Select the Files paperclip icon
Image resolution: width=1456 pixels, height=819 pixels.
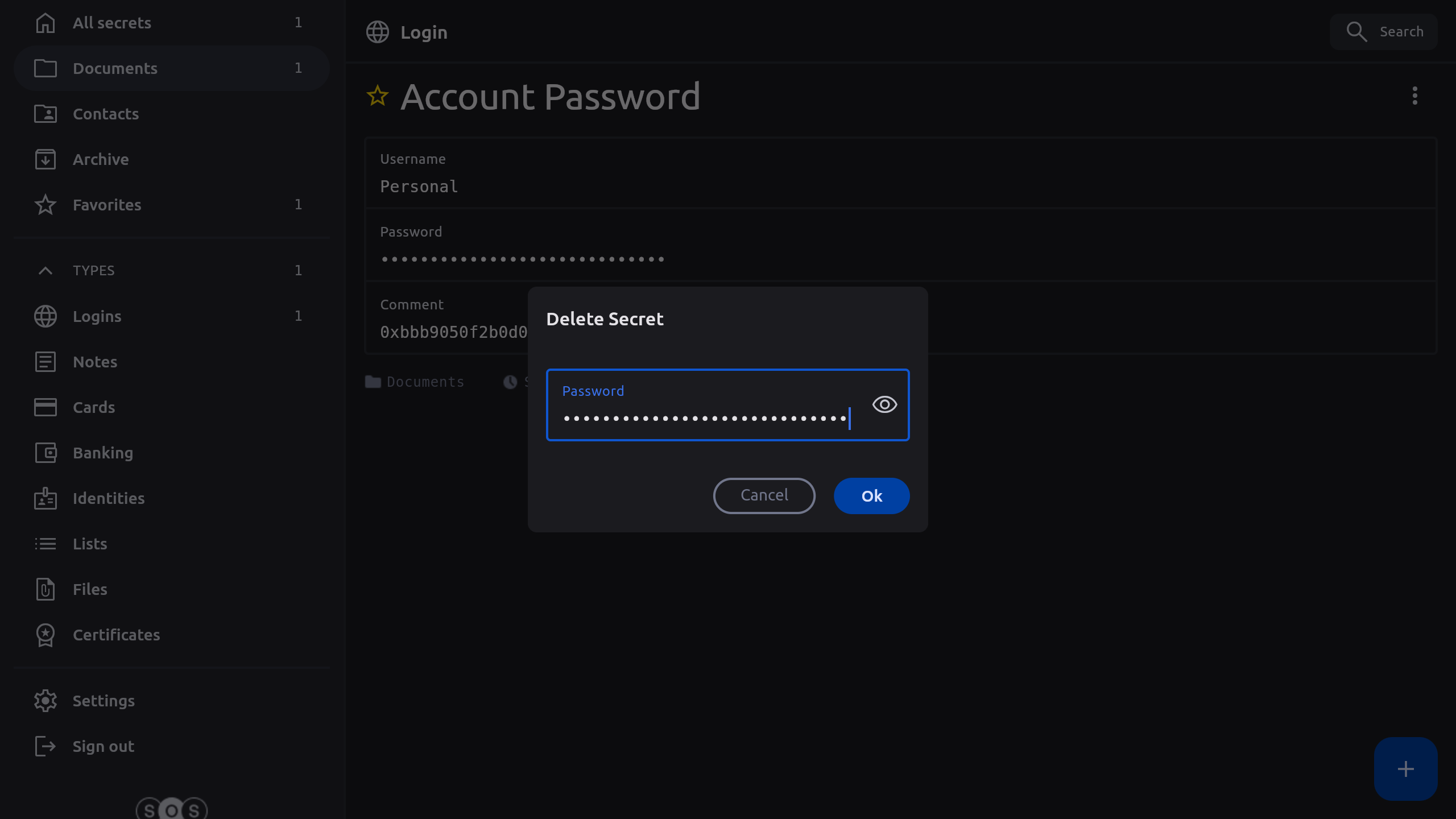tap(45, 589)
